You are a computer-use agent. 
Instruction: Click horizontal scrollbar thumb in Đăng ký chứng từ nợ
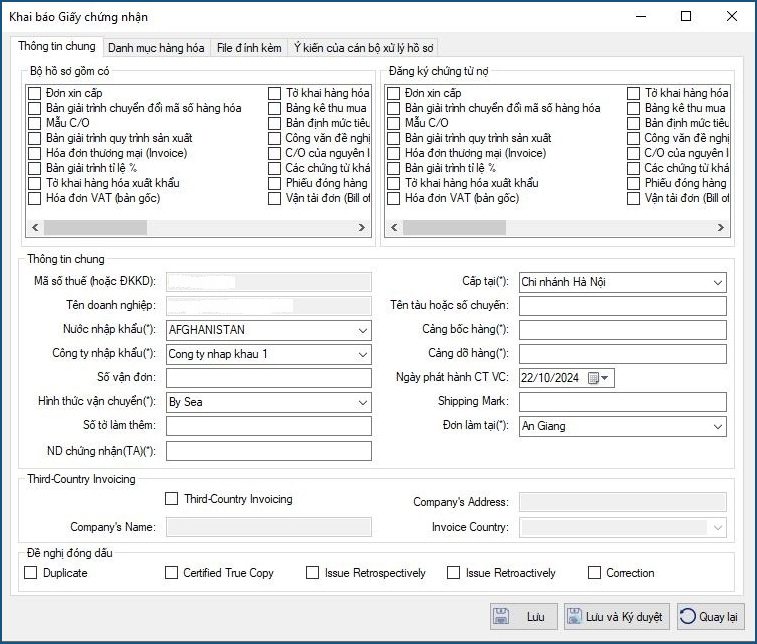(454, 227)
